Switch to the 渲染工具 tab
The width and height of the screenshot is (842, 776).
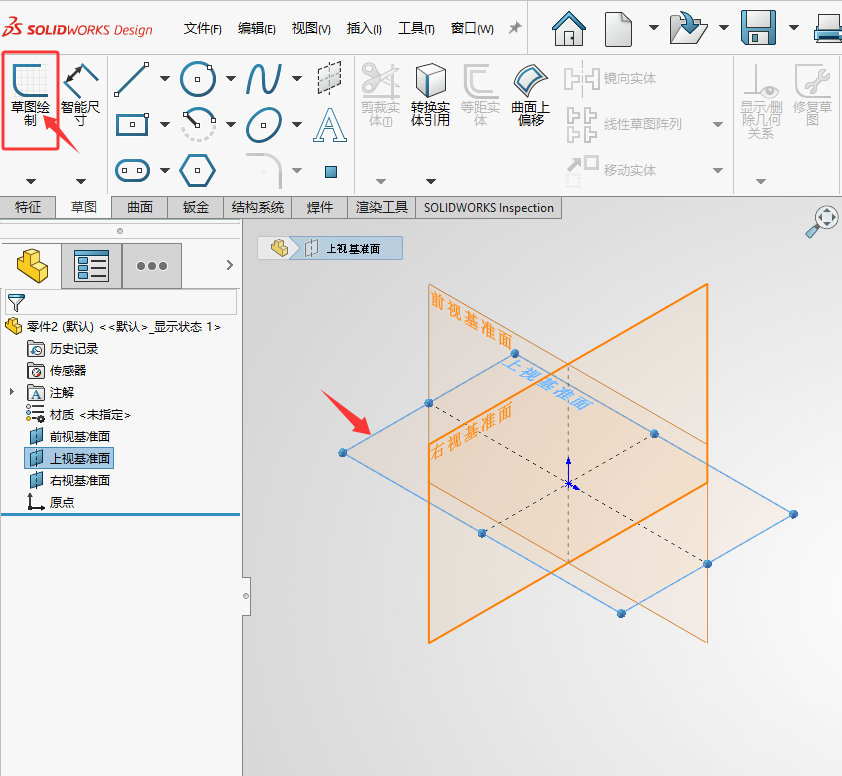coord(382,207)
